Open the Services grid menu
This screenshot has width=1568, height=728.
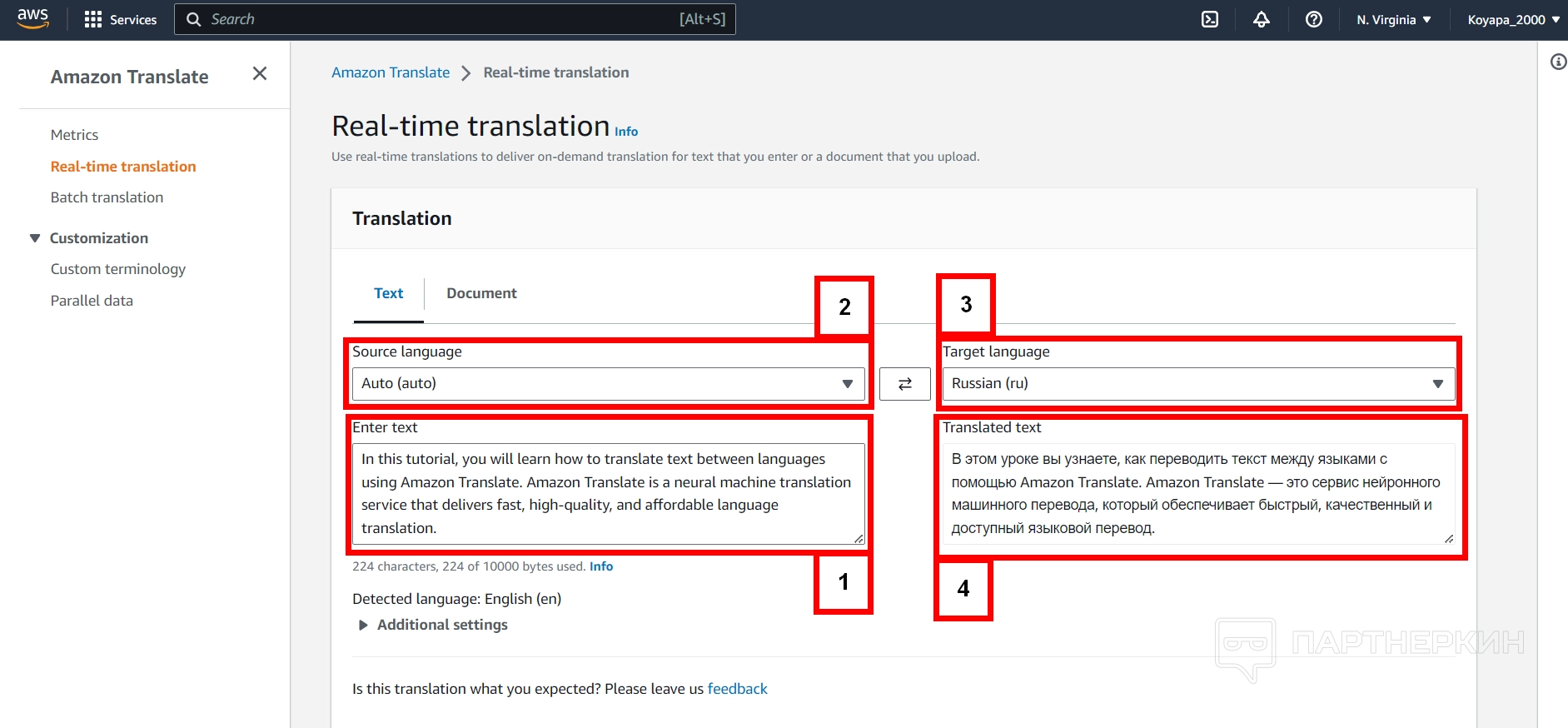tap(121, 19)
